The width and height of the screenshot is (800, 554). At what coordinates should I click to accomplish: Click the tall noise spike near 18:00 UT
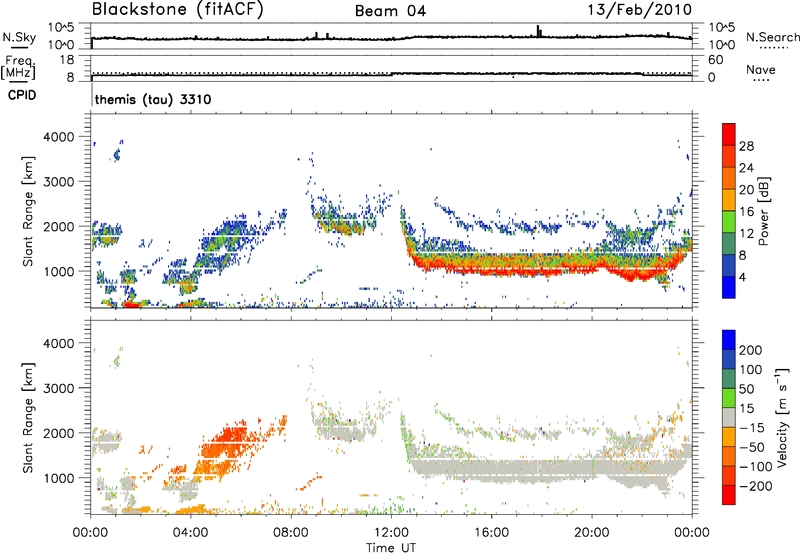[x=538, y=31]
